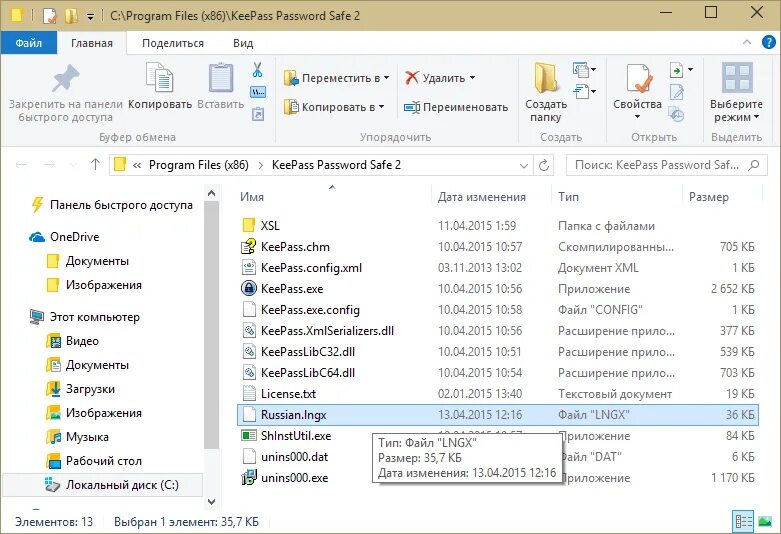
Task: Click the OneDrive cloud icon
Action: pyautogui.click(x=37, y=237)
